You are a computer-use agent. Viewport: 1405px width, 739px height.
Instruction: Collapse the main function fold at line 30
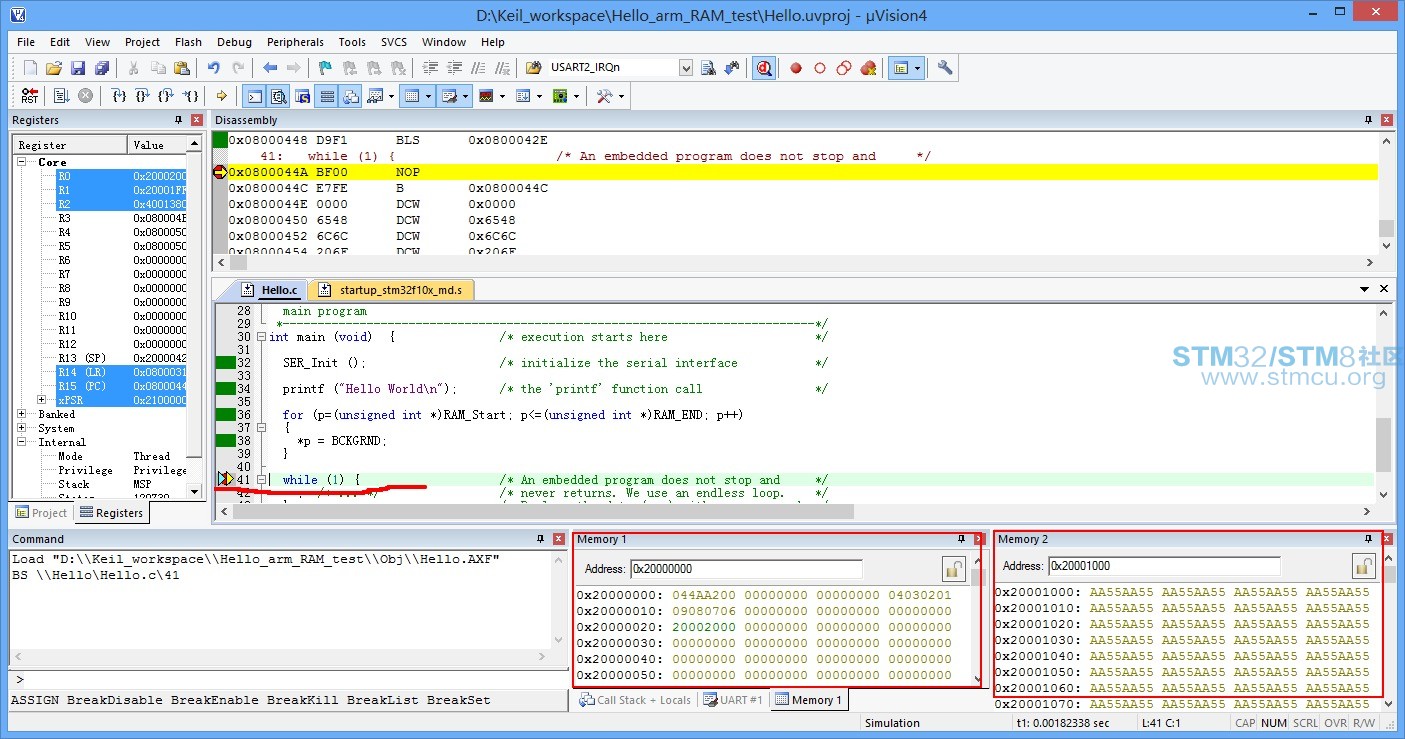[x=261, y=337]
